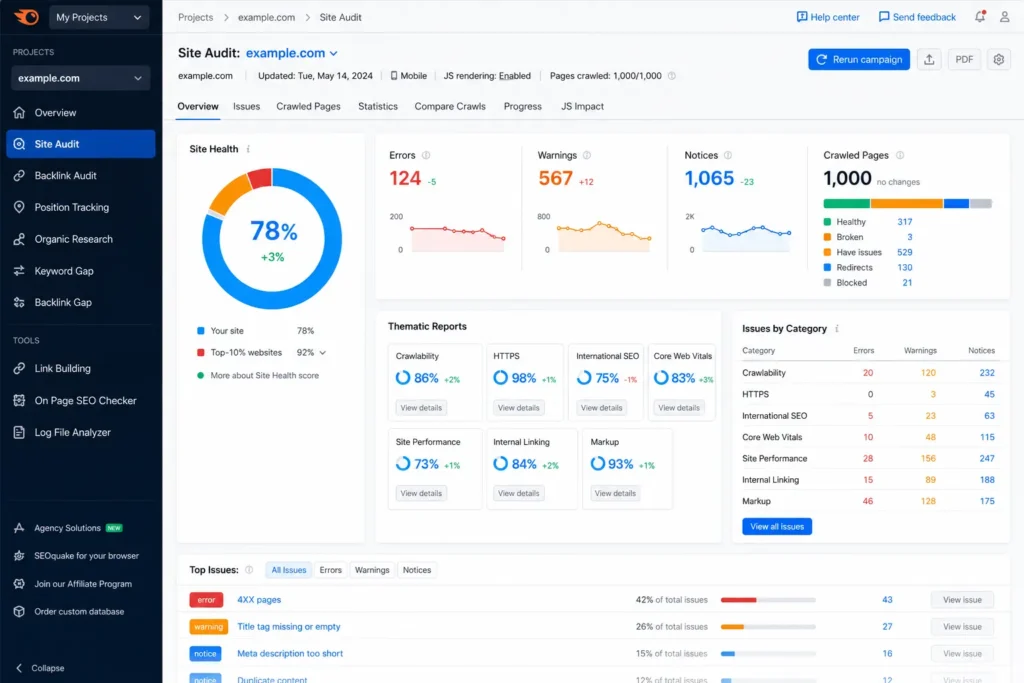1024x683 pixels.
Task: Filter Top Issues by Notices
Action: [417, 570]
